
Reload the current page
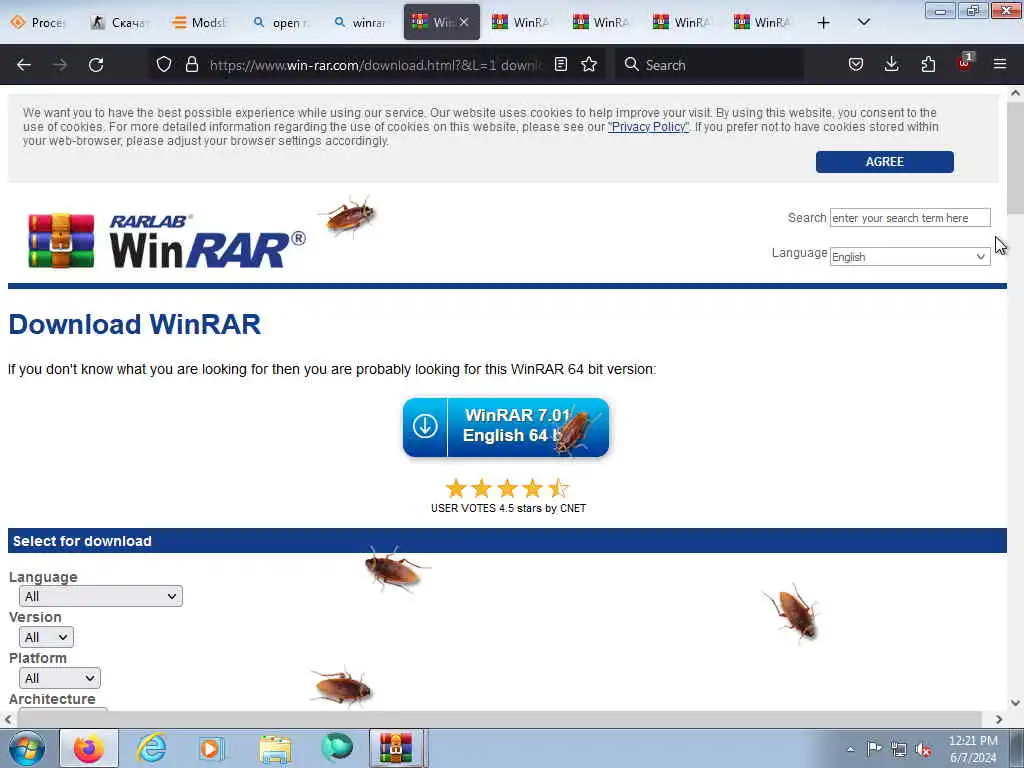[x=96, y=65]
